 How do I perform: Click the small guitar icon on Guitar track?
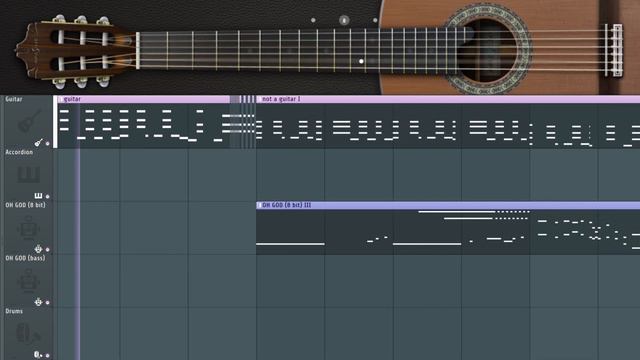[x=38, y=142]
